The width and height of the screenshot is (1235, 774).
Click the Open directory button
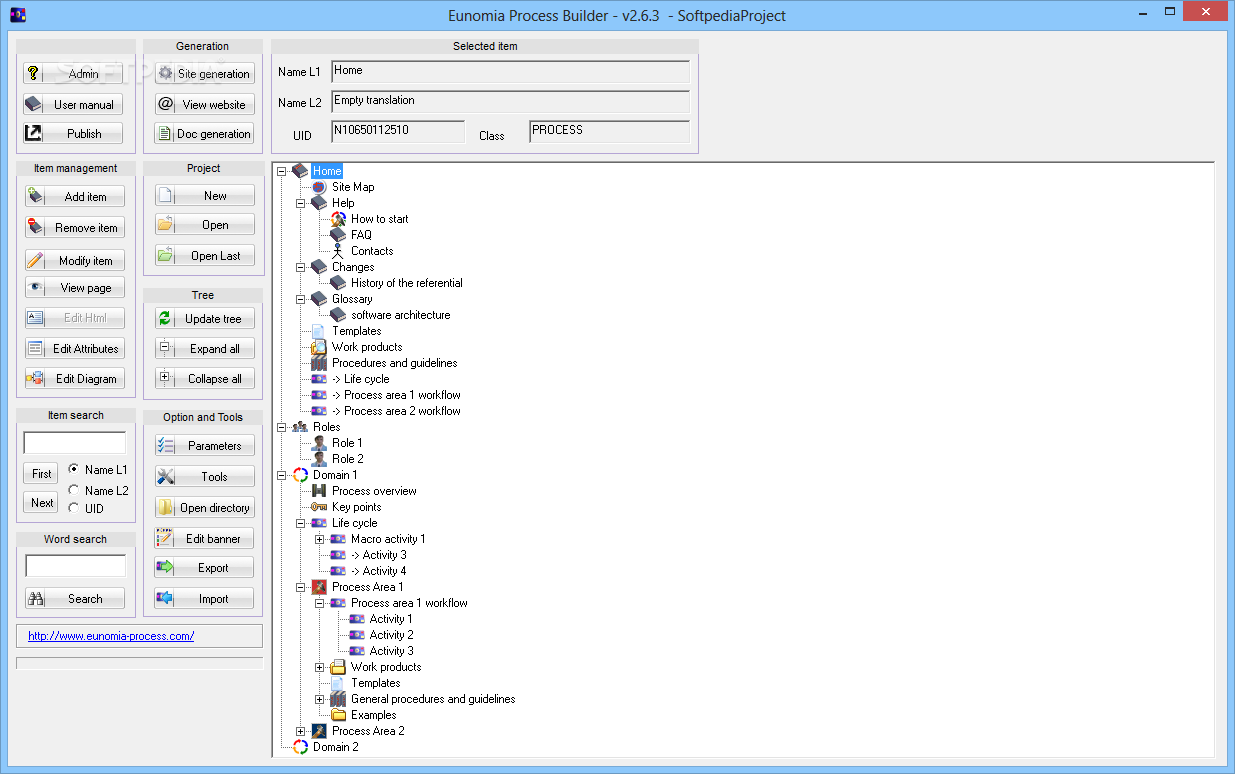(x=204, y=507)
